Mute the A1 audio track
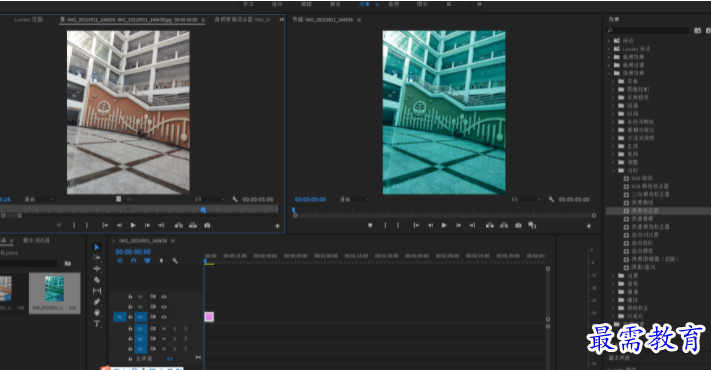 [x=164, y=329]
